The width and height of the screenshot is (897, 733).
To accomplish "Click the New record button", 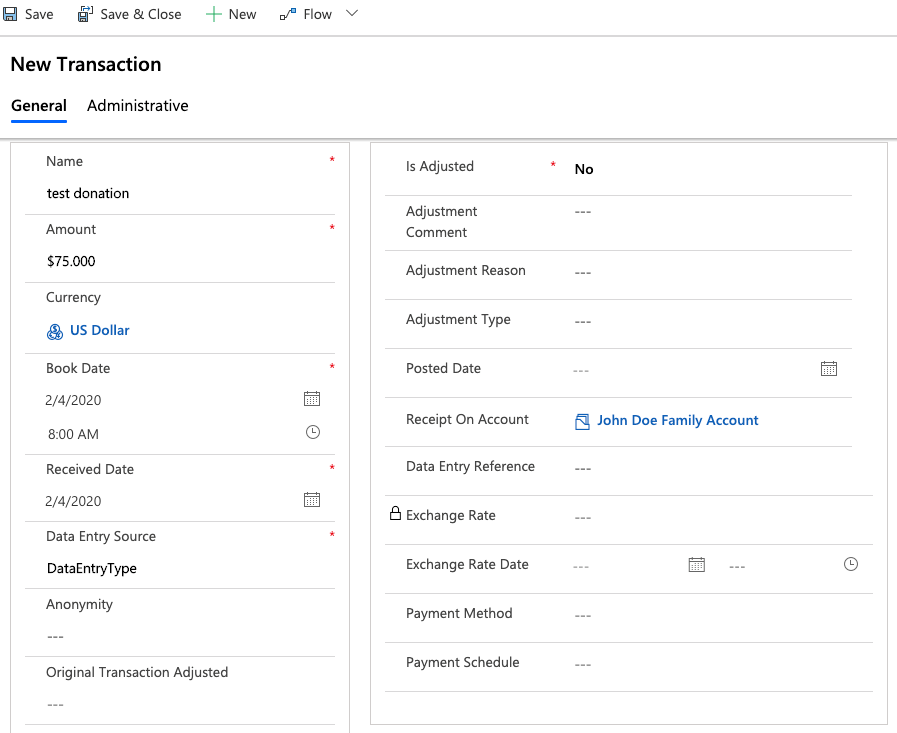I will [231, 14].
